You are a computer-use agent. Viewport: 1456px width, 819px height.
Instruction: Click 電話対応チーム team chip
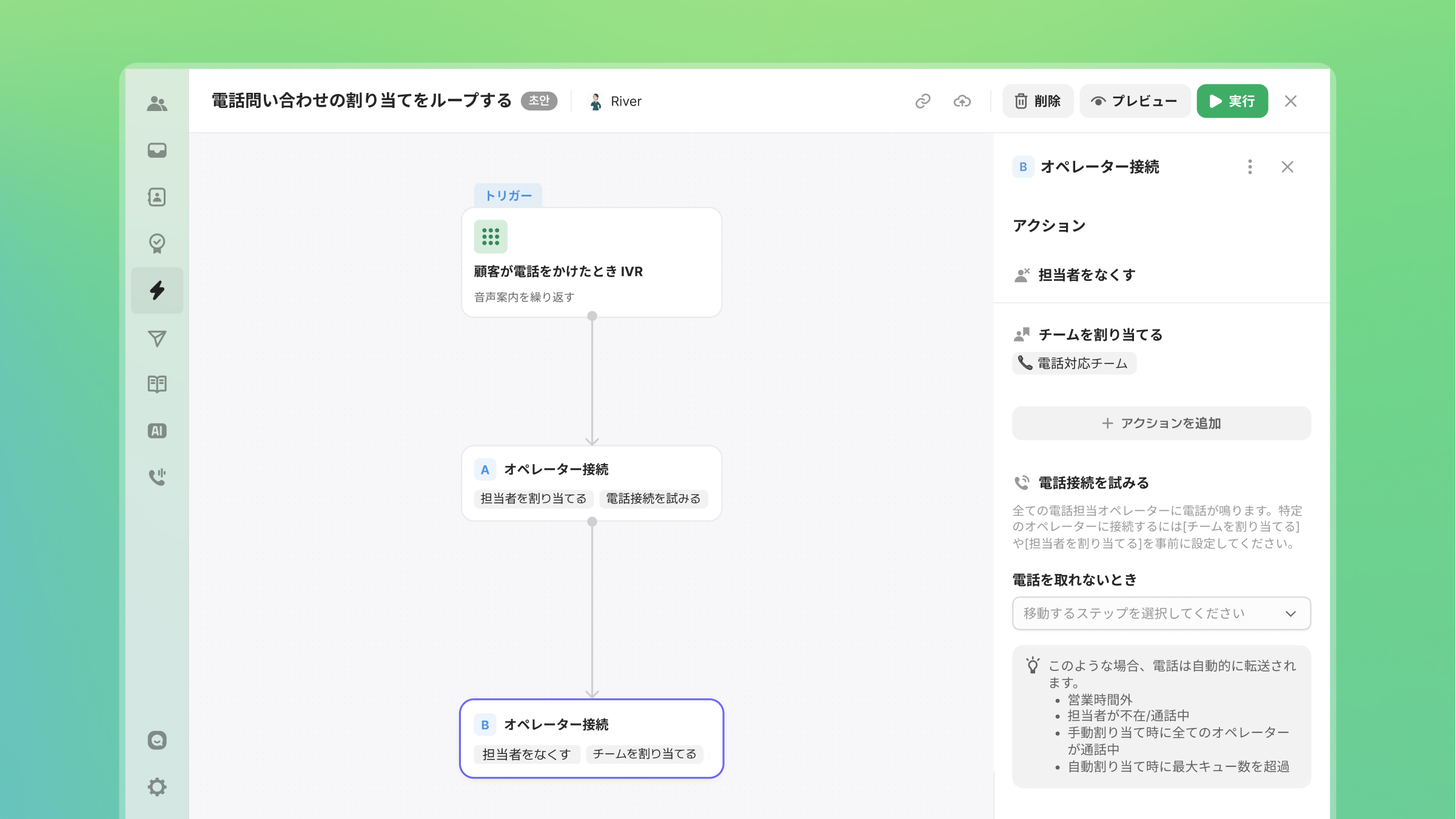click(x=1074, y=363)
